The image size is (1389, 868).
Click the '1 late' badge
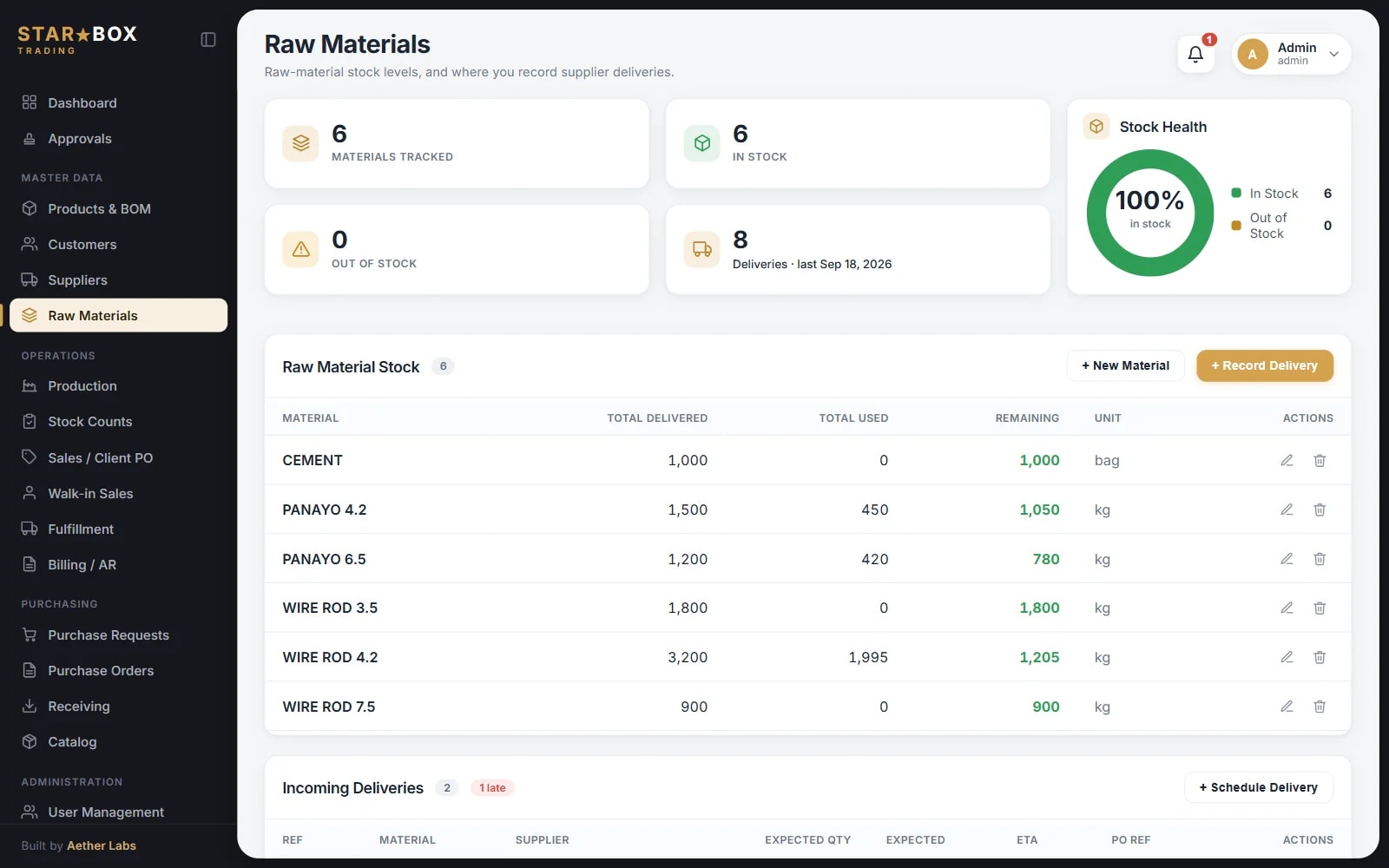point(492,787)
